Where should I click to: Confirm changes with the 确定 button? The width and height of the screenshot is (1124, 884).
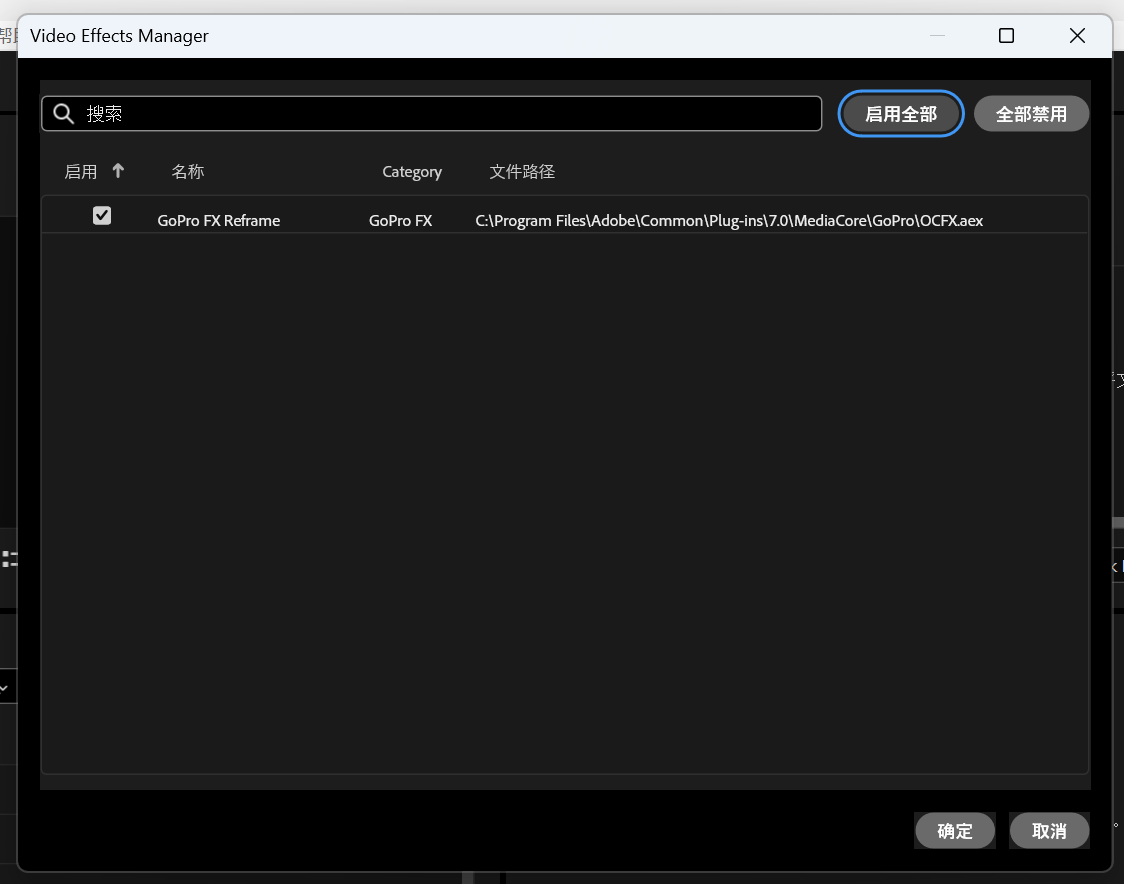coord(954,831)
